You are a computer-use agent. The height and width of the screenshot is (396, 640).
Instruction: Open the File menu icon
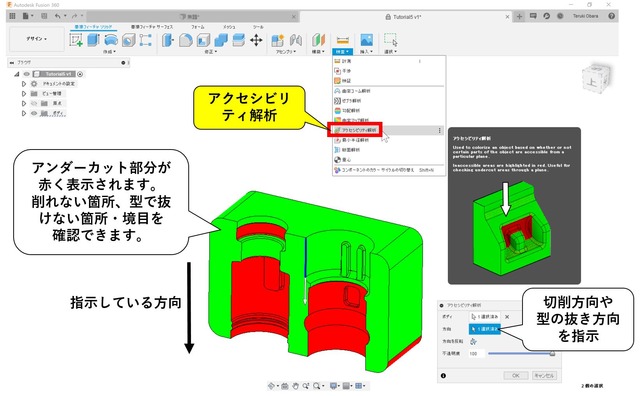[26, 16]
